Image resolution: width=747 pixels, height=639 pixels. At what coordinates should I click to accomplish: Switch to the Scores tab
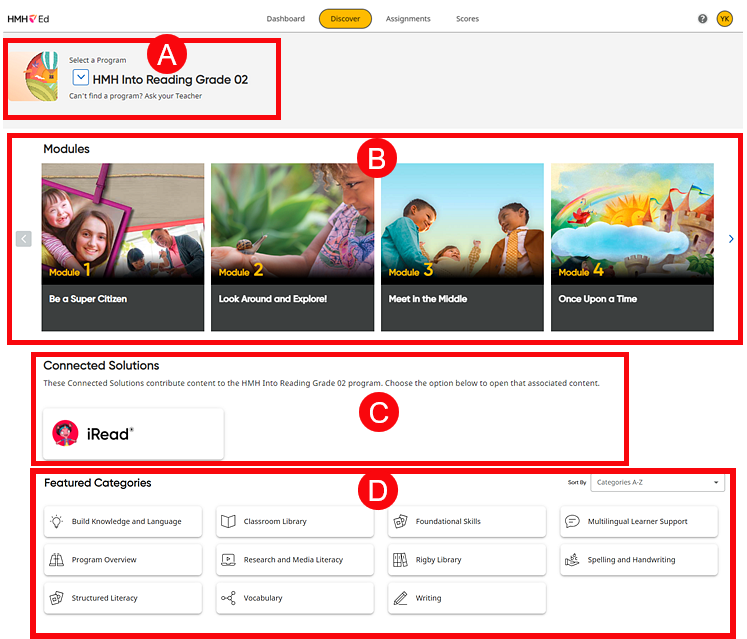pyautogui.click(x=467, y=19)
